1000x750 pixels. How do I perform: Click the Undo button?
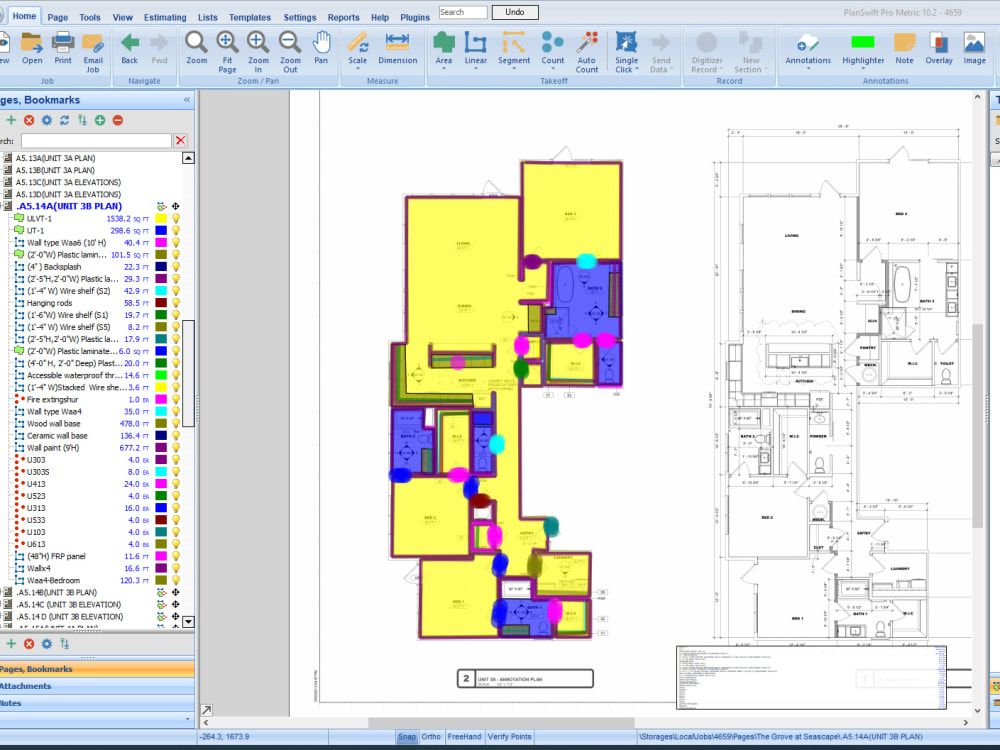coord(514,12)
